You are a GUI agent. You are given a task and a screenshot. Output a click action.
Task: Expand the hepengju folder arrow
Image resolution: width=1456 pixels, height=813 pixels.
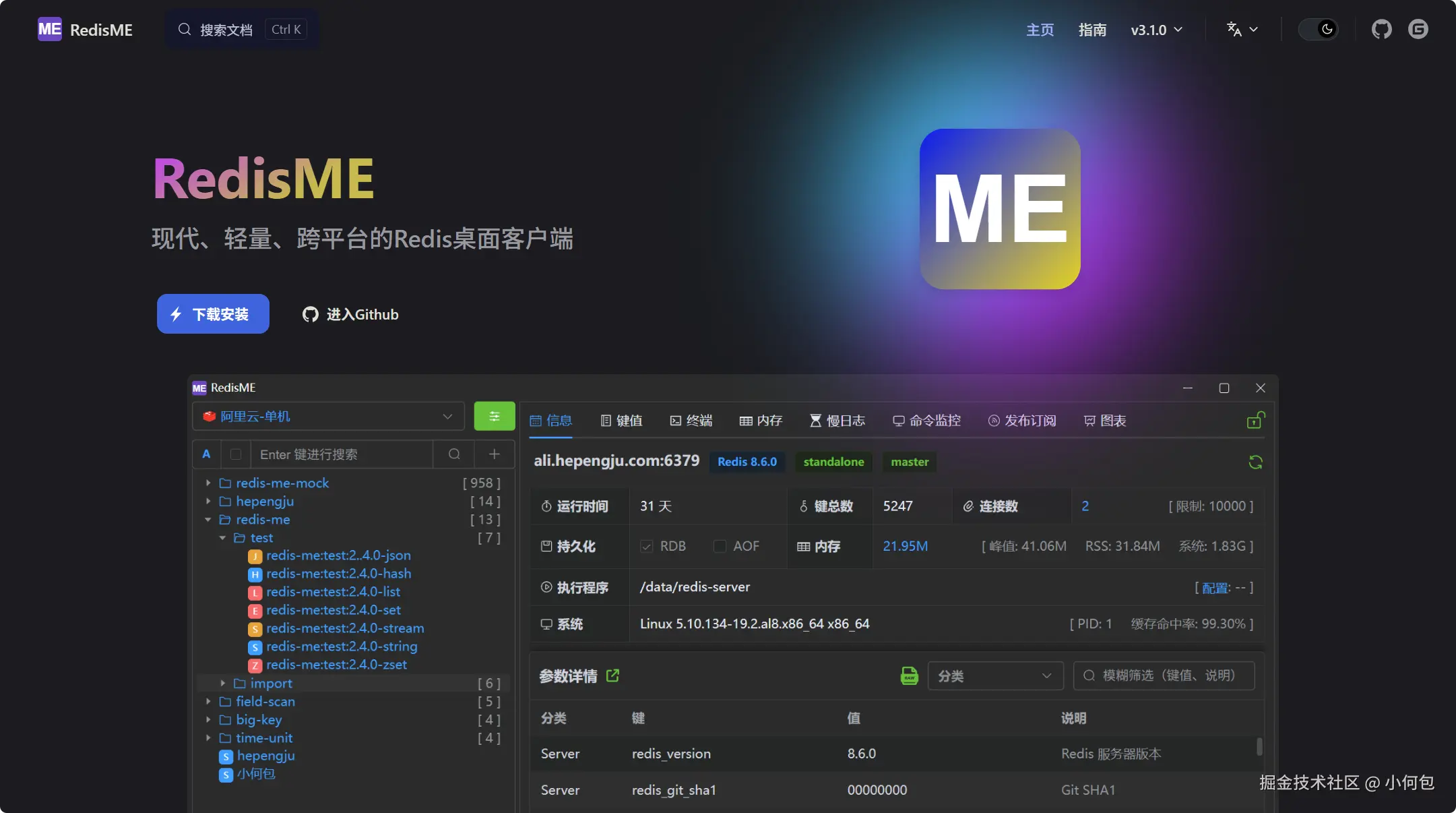[x=208, y=501]
